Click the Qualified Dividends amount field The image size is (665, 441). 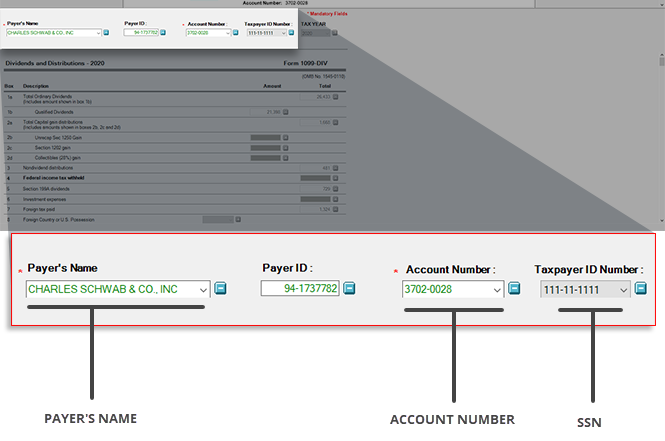tap(265, 112)
